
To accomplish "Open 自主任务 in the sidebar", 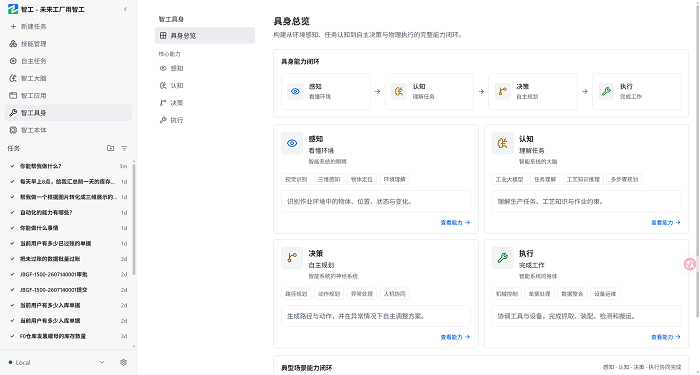I will [68, 61].
